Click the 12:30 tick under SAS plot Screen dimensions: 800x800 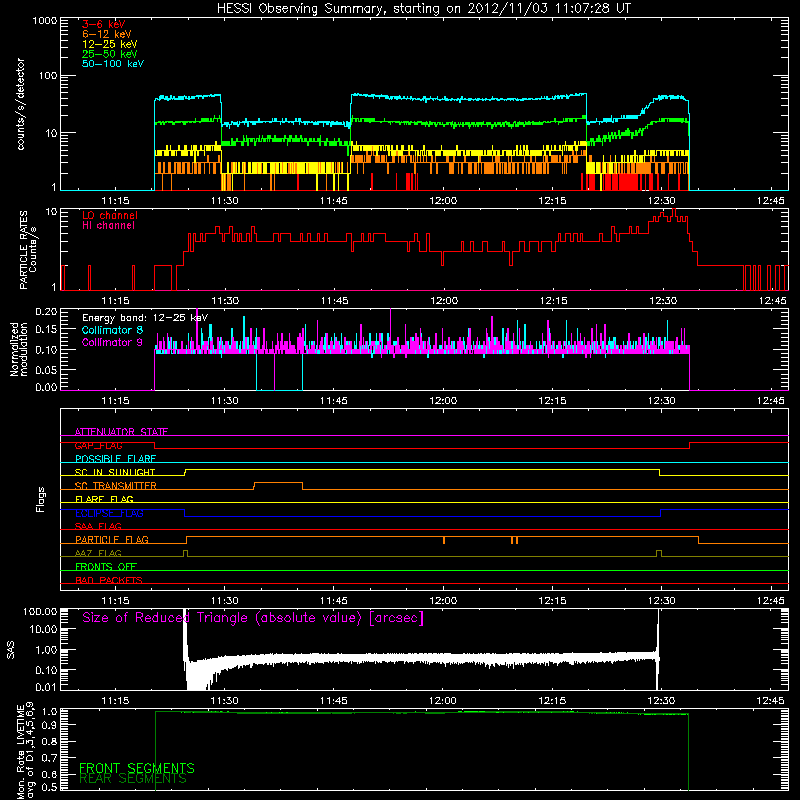661,701
